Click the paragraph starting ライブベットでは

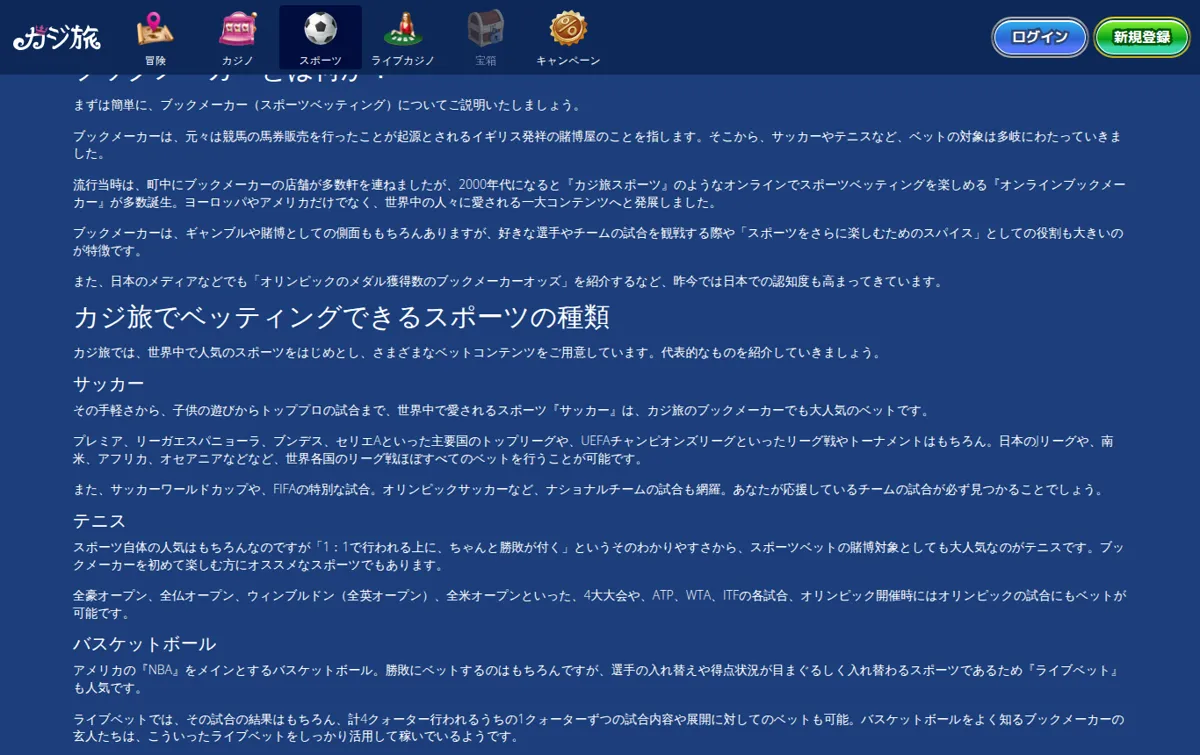click(599, 728)
